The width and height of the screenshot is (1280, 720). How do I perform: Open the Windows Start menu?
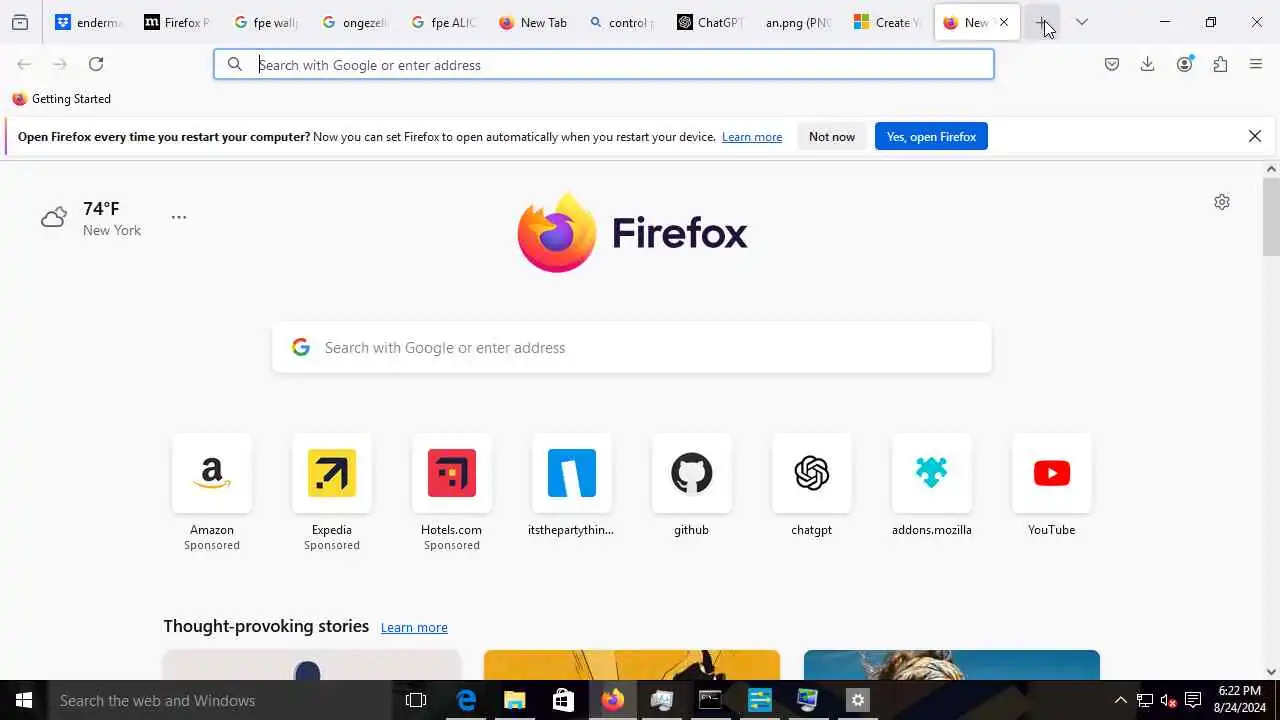coord(24,700)
